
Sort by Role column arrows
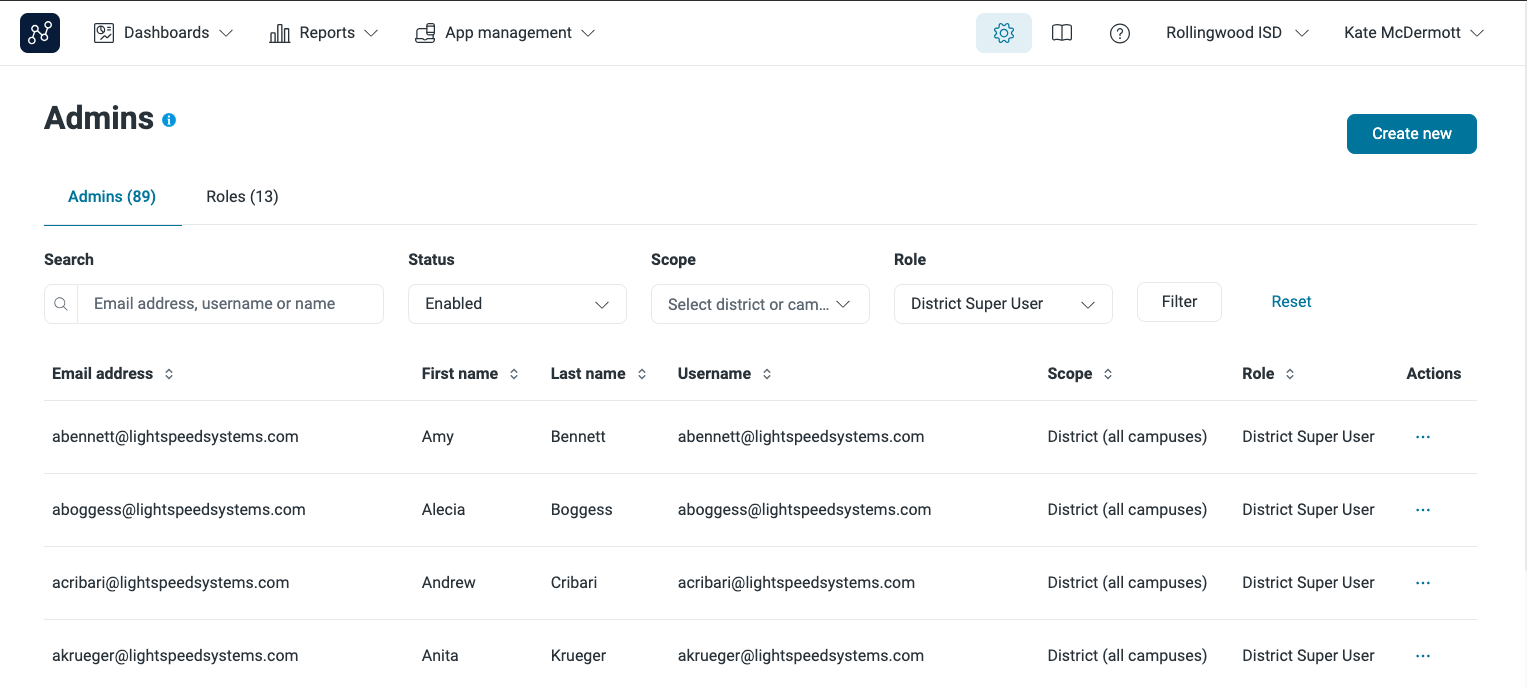(x=1290, y=374)
